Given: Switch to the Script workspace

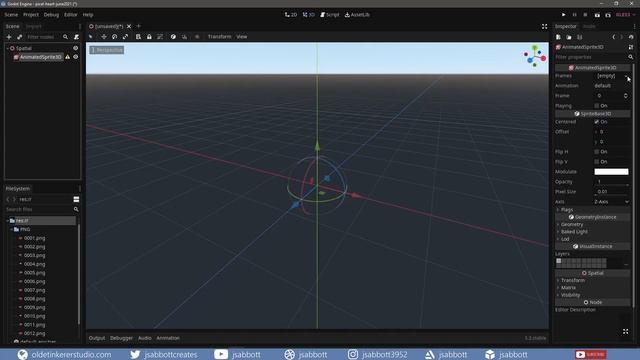Looking at the screenshot, I should point(330,15).
